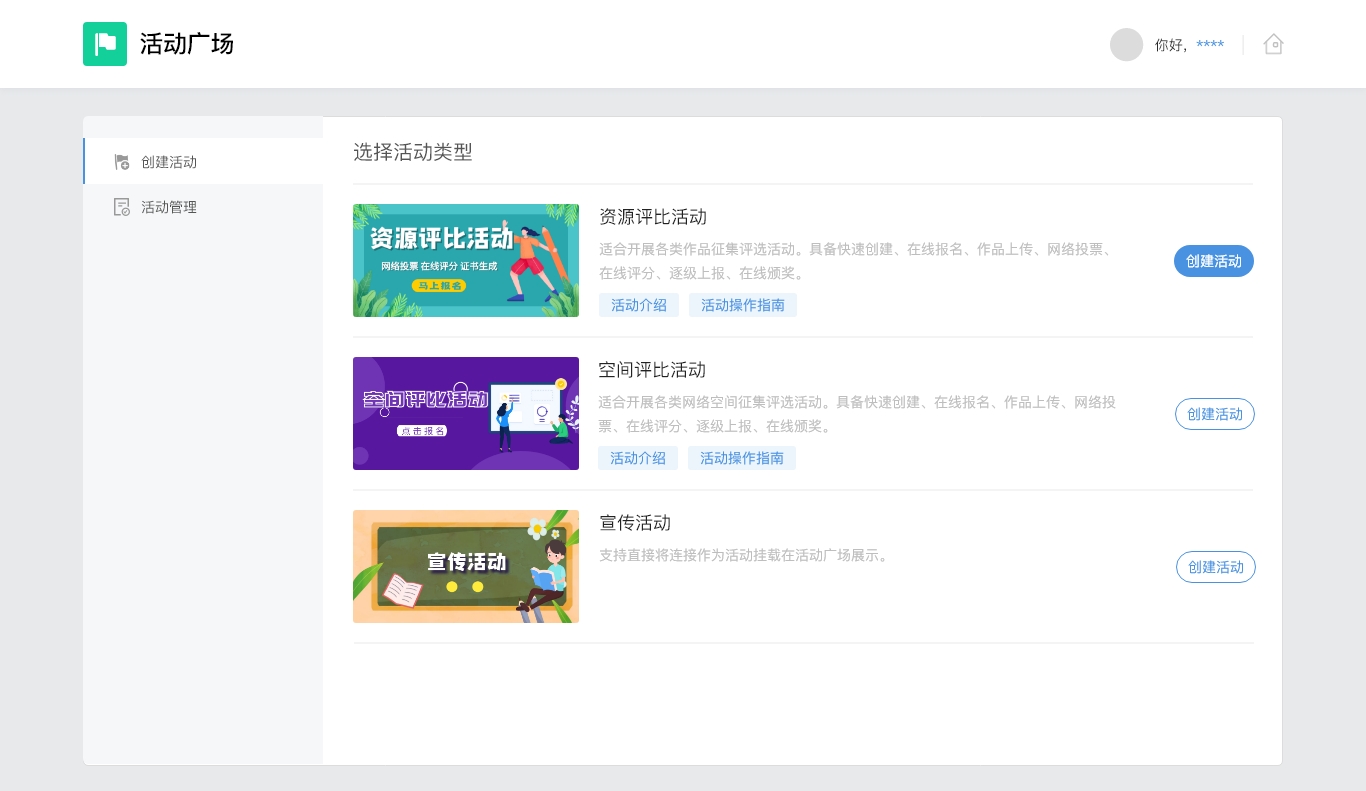Viewport: 1366px width, 791px height.
Task: Click 创建活动 button for 空间评比活动
Action: 1214,414
